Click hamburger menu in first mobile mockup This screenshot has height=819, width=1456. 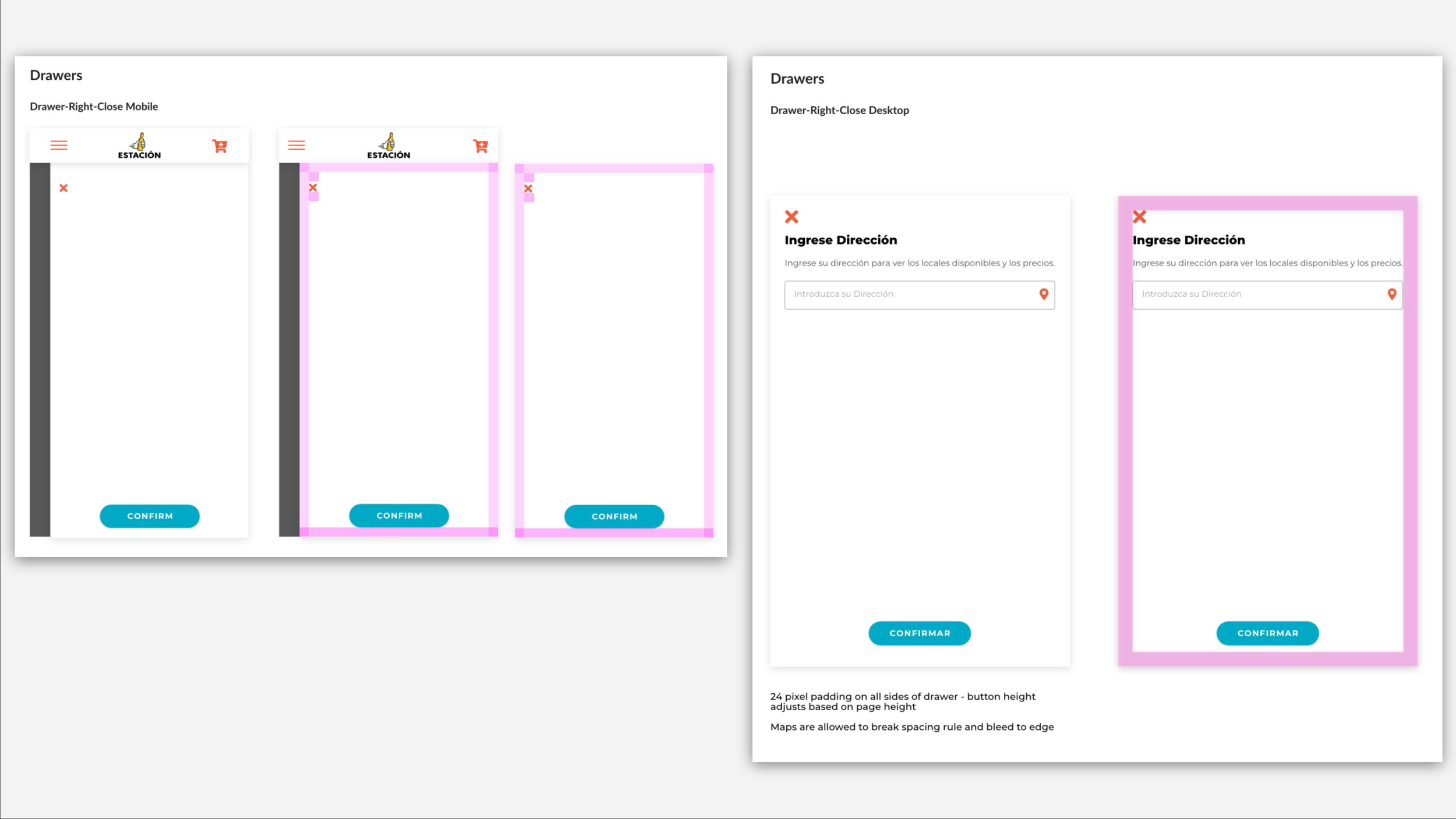pos(59,146)
